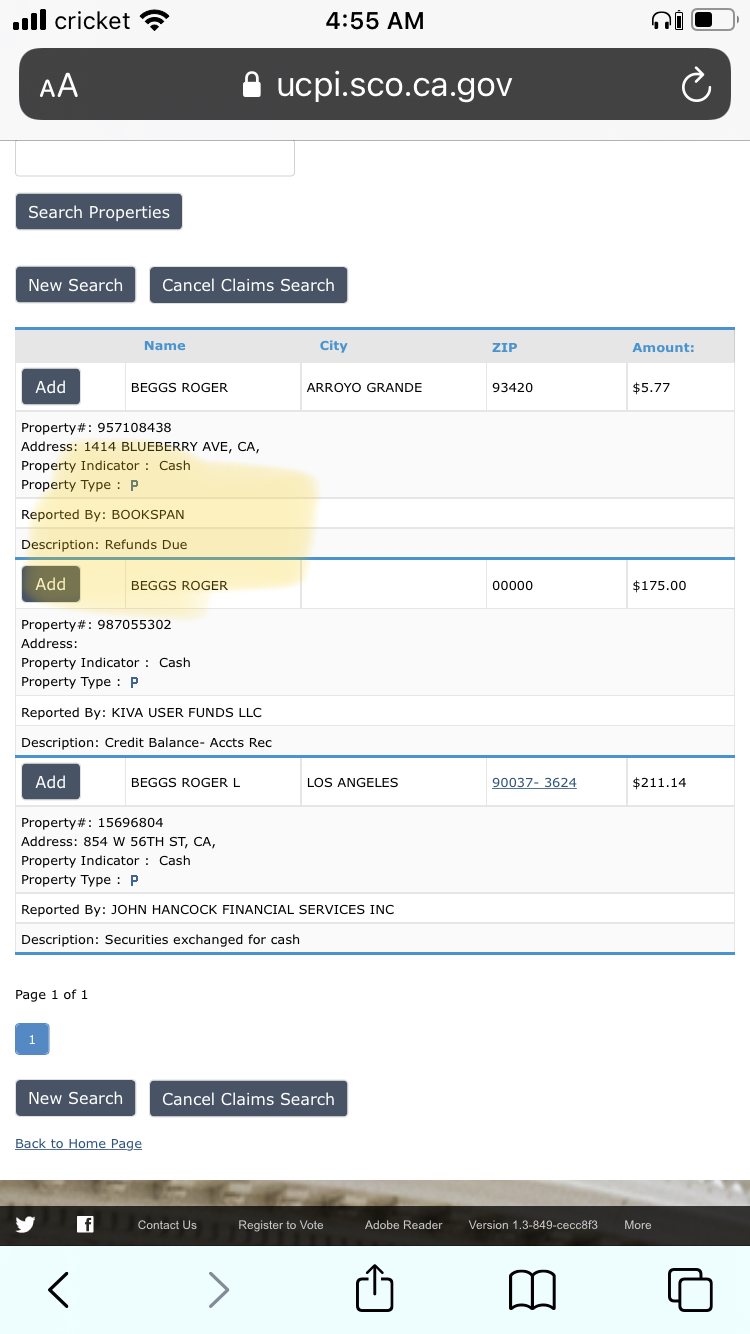The height and width of the screenshot is (1334, 750).
Task: Select Reported By: BOOKSPAN row
Action: click(375, 514)
